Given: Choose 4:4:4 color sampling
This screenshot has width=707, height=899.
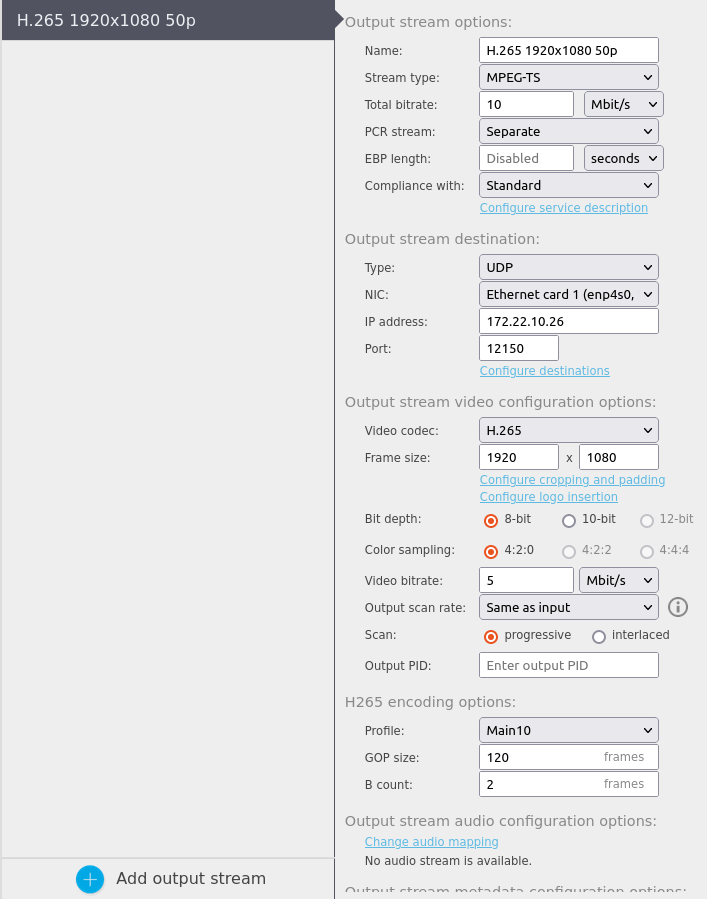Looking at the screenshot, I should (647, 552).
